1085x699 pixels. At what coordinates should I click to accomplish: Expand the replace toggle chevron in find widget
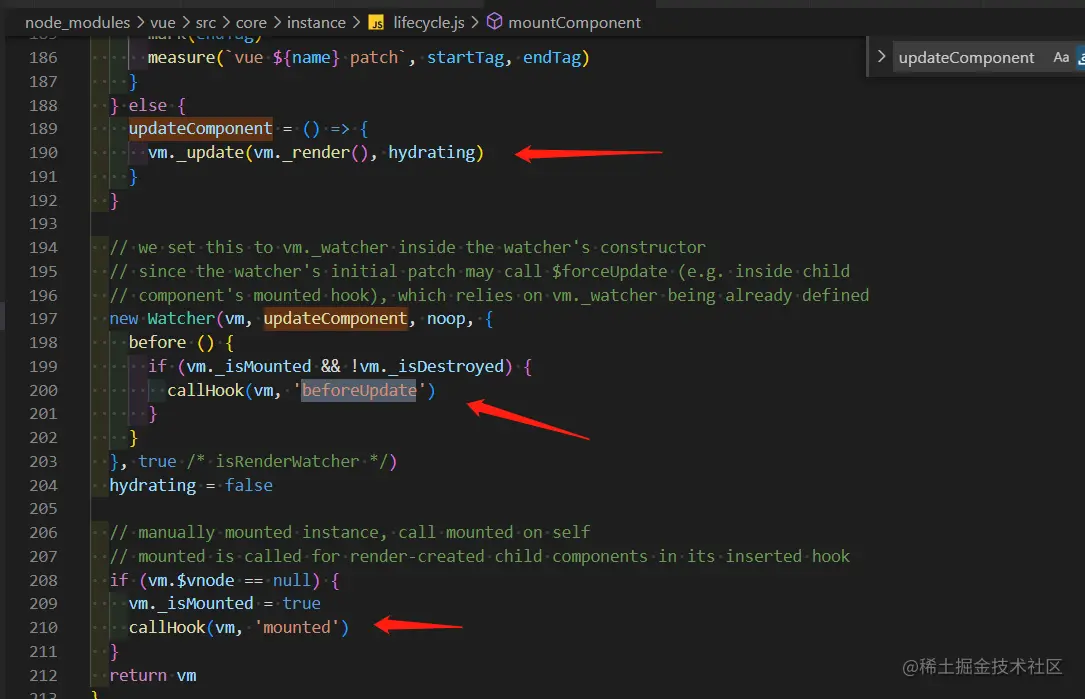point(881,57)
